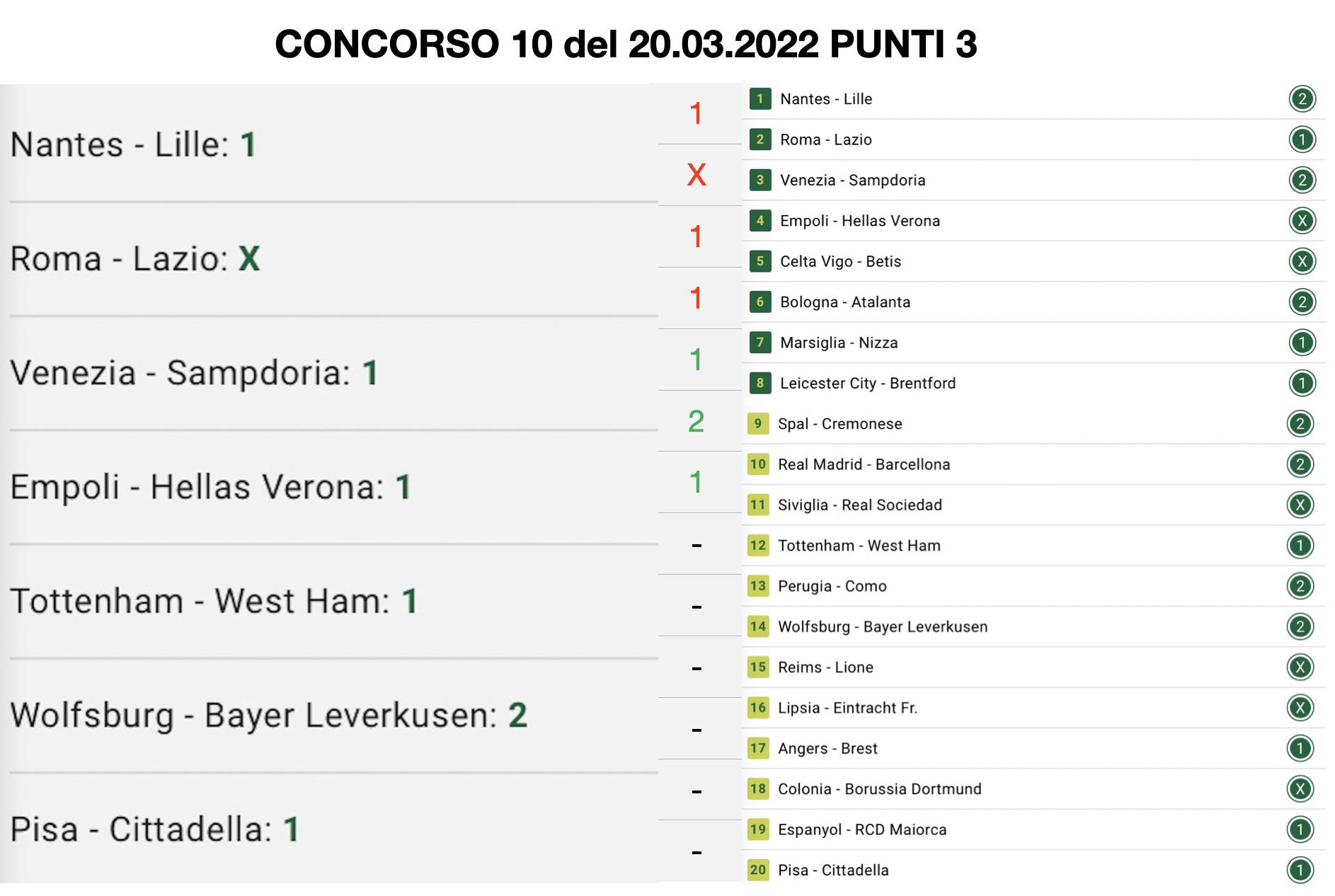Click the X circle for Colonia - Borussia Dortmund

1300,789
